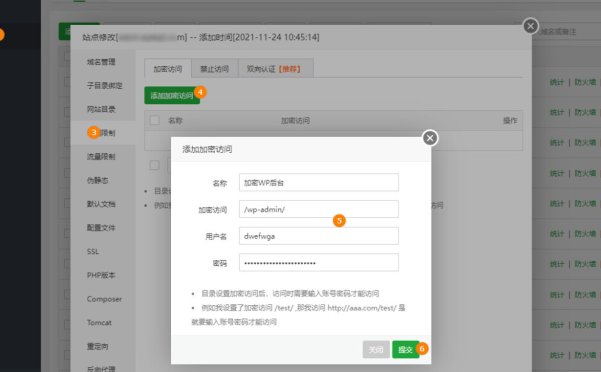This screenshot has width=601, height=372.
Task: Focus the 名称 input containing 加密WP后台
Action: (319, 182)
